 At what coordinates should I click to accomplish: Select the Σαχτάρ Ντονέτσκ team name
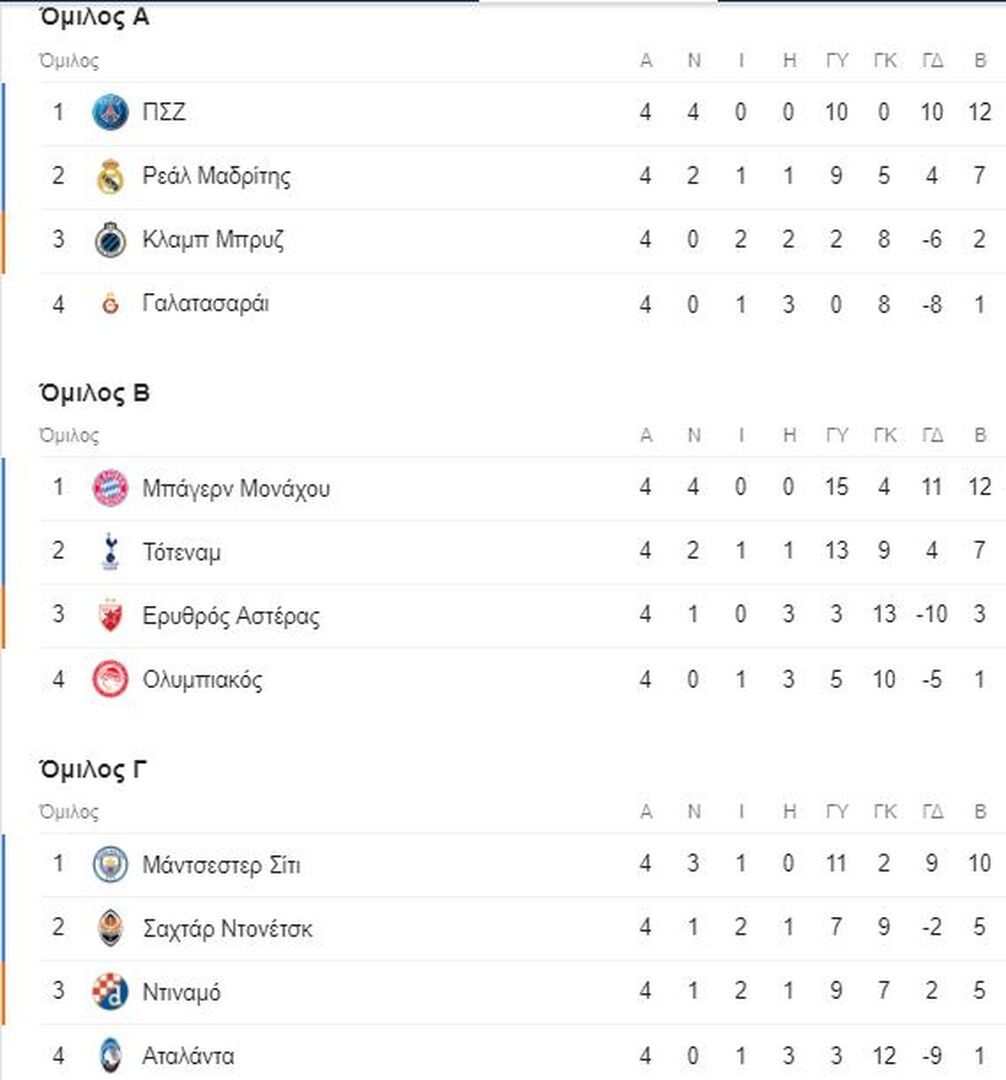click(x=227, y=928)
